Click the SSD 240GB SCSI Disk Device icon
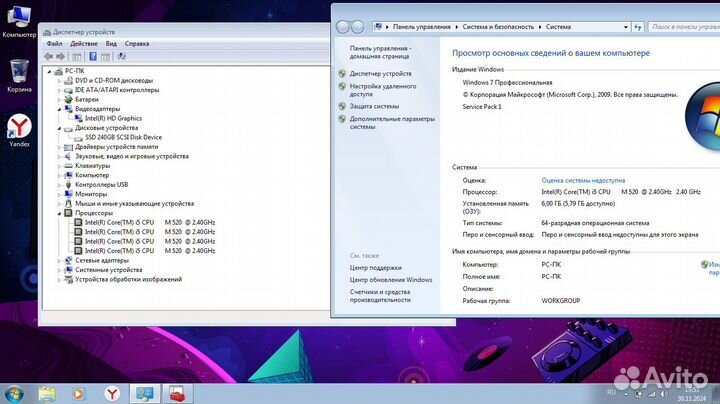The width and height of the screenshot is (720, 404). click(x=79, y=137)
